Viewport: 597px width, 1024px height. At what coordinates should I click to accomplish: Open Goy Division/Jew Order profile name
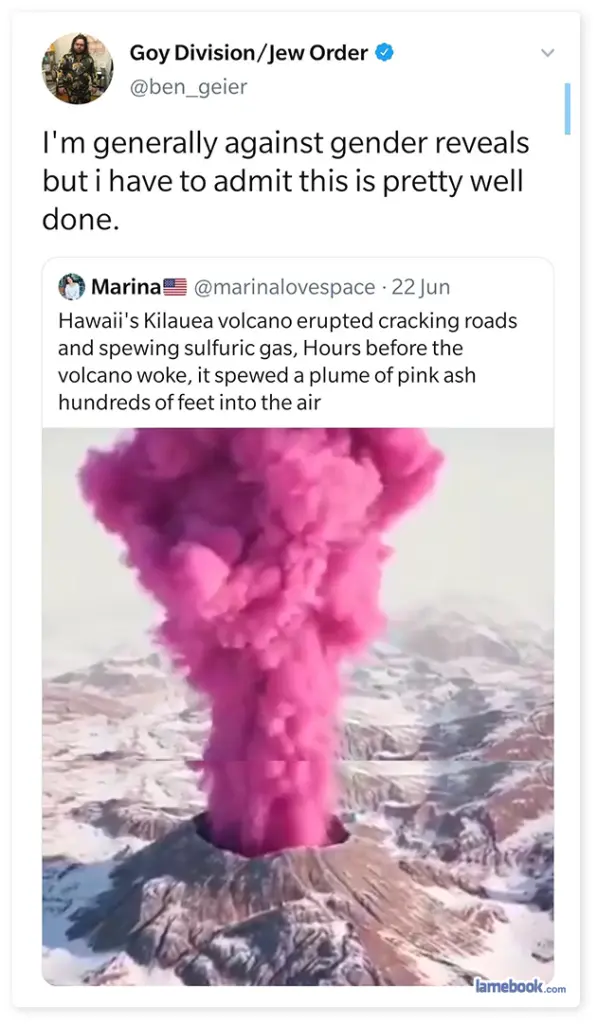pyautogui.click(x=248, y=52)
